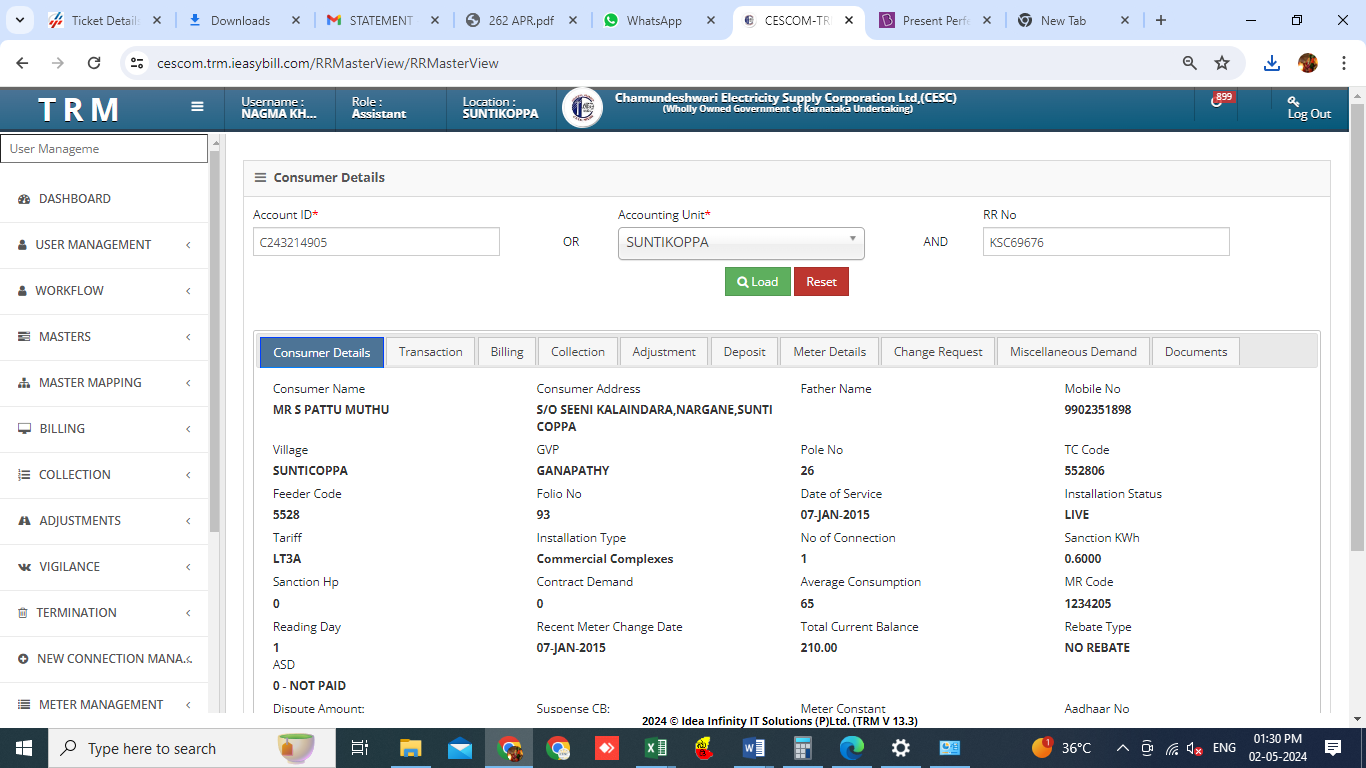Open a new Chrome tab with plus
The width and height of the screenshot is (1366, 768).
1160,20
